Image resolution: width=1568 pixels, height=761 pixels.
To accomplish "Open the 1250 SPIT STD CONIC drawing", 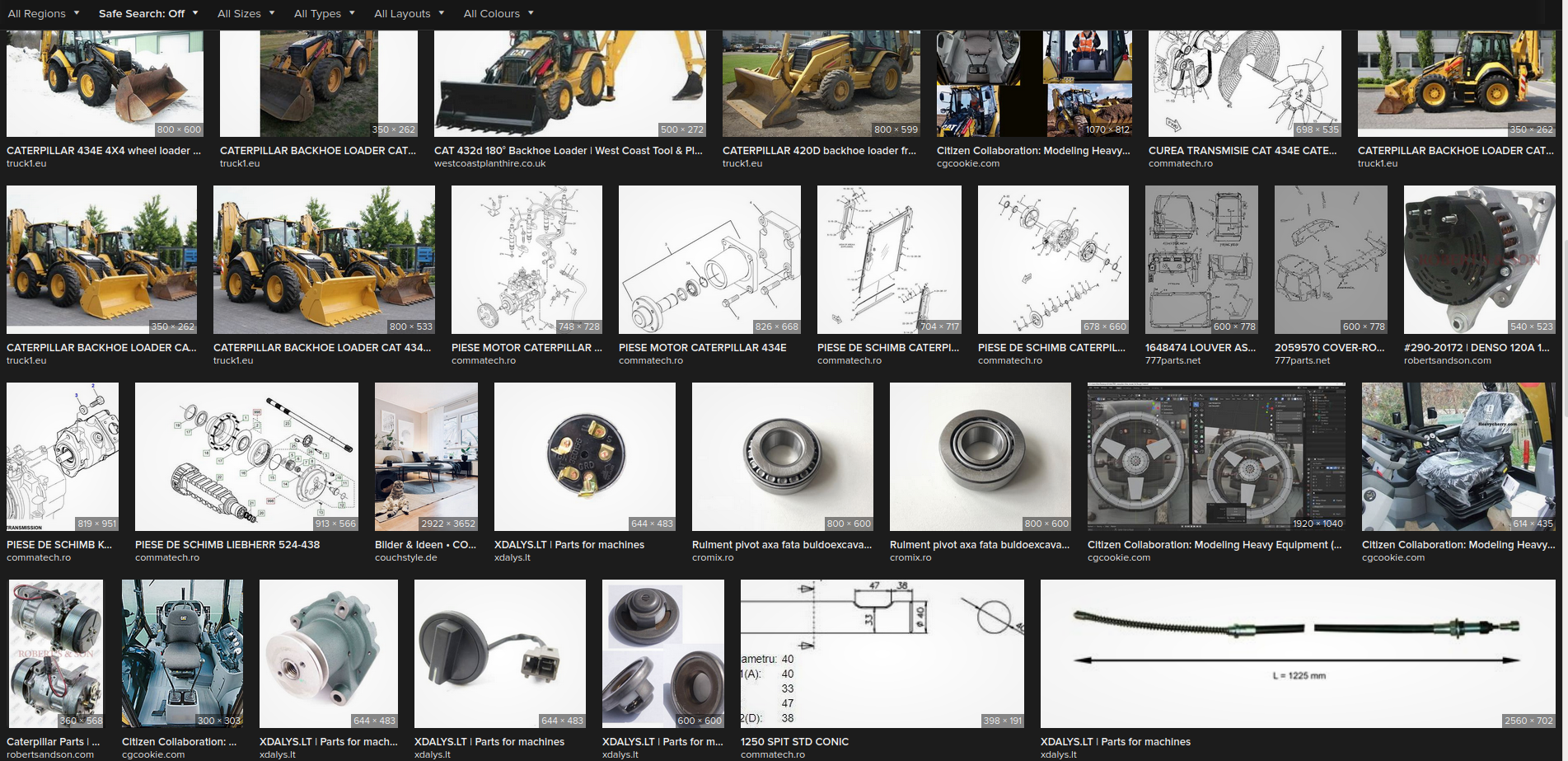I will 882,654.
